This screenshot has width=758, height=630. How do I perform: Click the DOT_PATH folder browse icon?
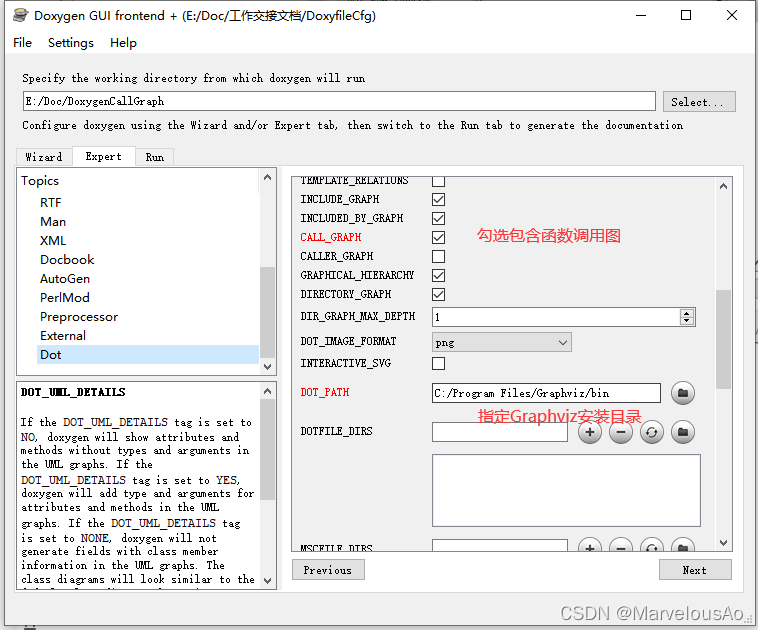pos(683,393)
